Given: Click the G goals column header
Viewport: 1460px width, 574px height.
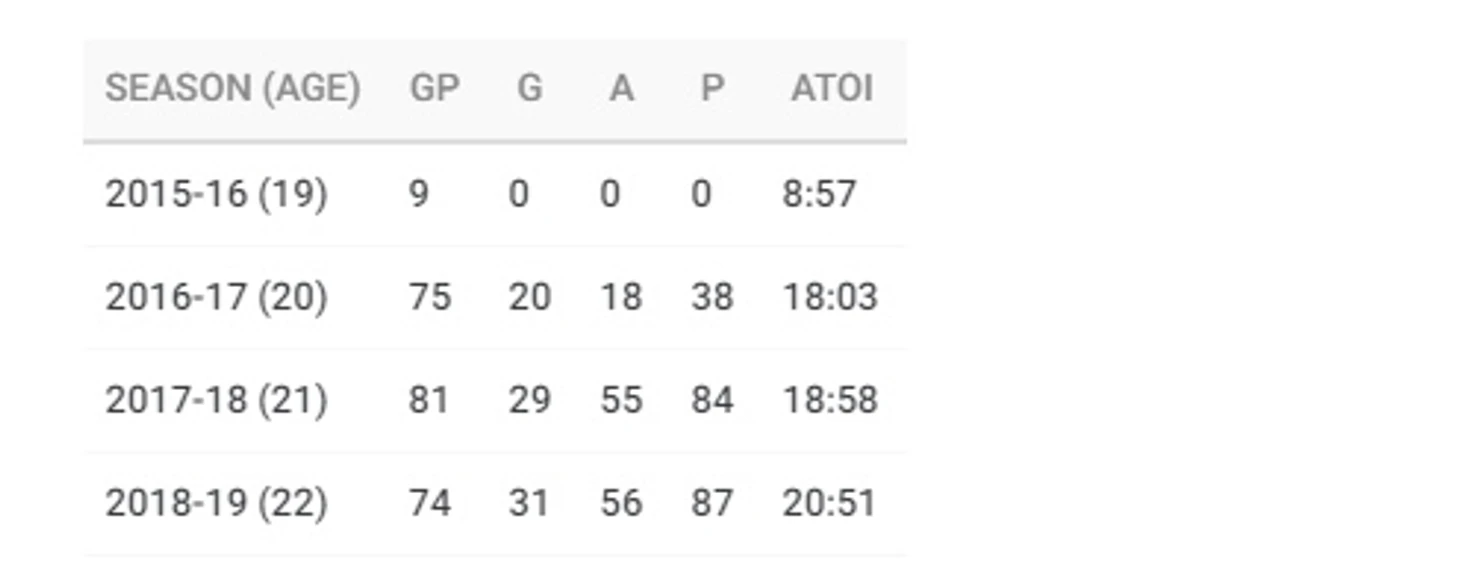Looking at the screenshot, I should pos(529,89).
